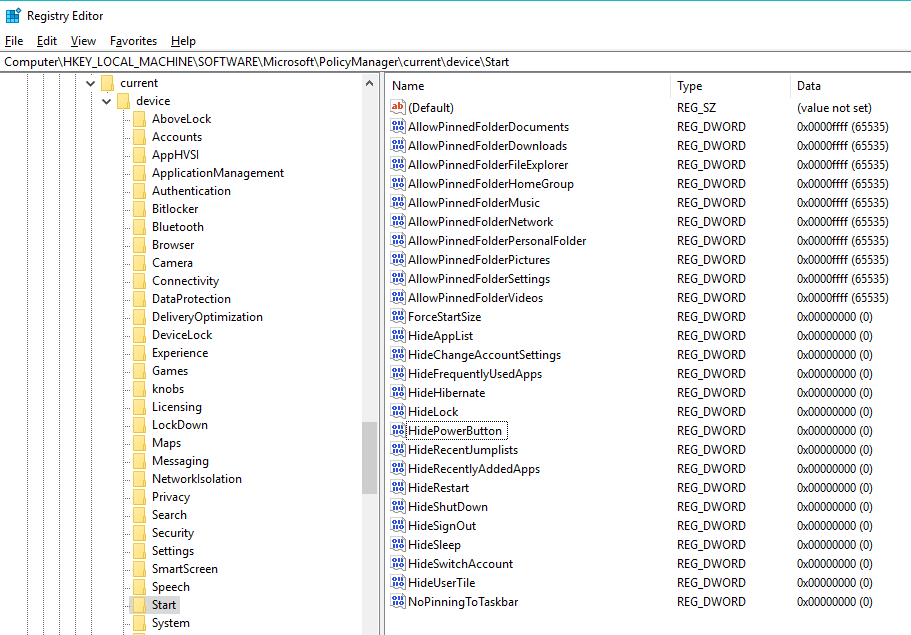Viewport: 911px width, 635px height.
Task: Select the NetworkIsolation key
Action: click(196, 479)
